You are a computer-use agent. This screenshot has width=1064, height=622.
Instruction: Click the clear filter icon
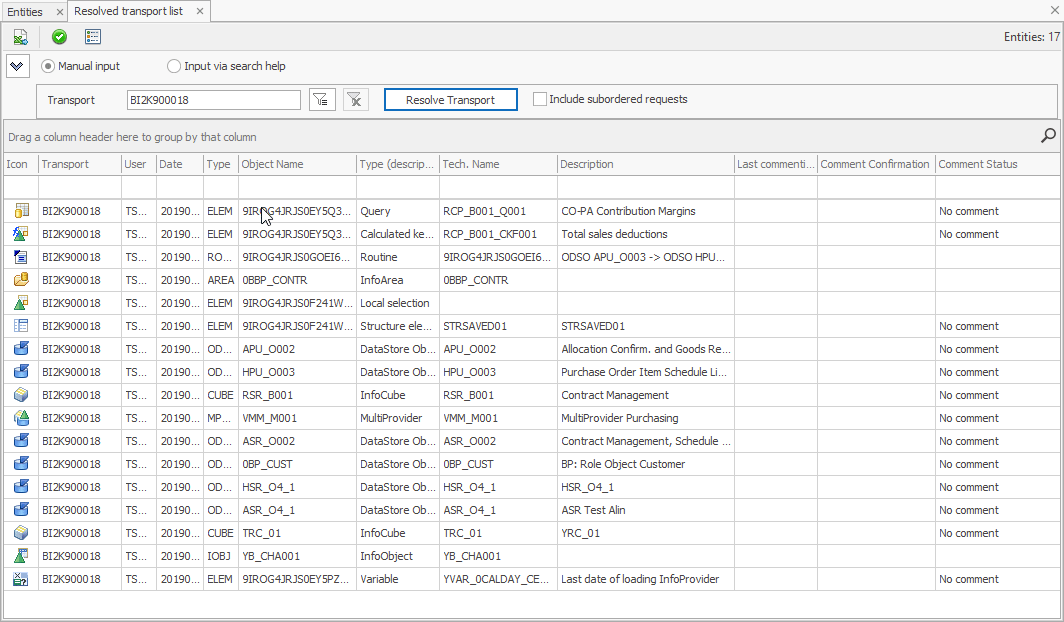coord(356,99)
